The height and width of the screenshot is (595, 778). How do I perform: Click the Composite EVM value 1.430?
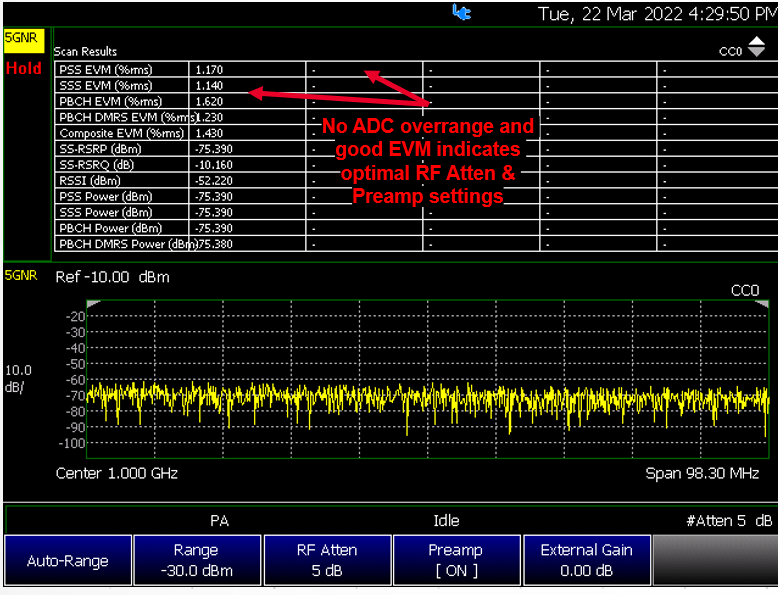(x=209, y=133)
